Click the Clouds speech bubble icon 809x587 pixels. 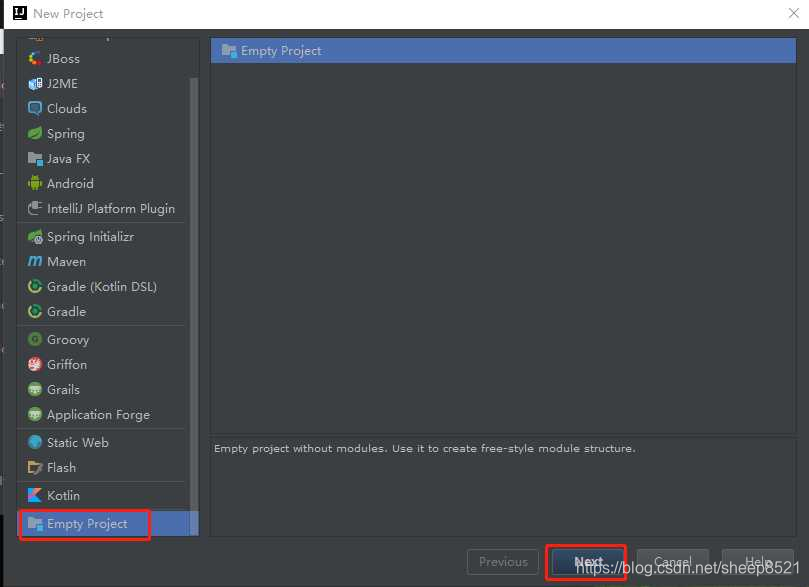[35, 108]
